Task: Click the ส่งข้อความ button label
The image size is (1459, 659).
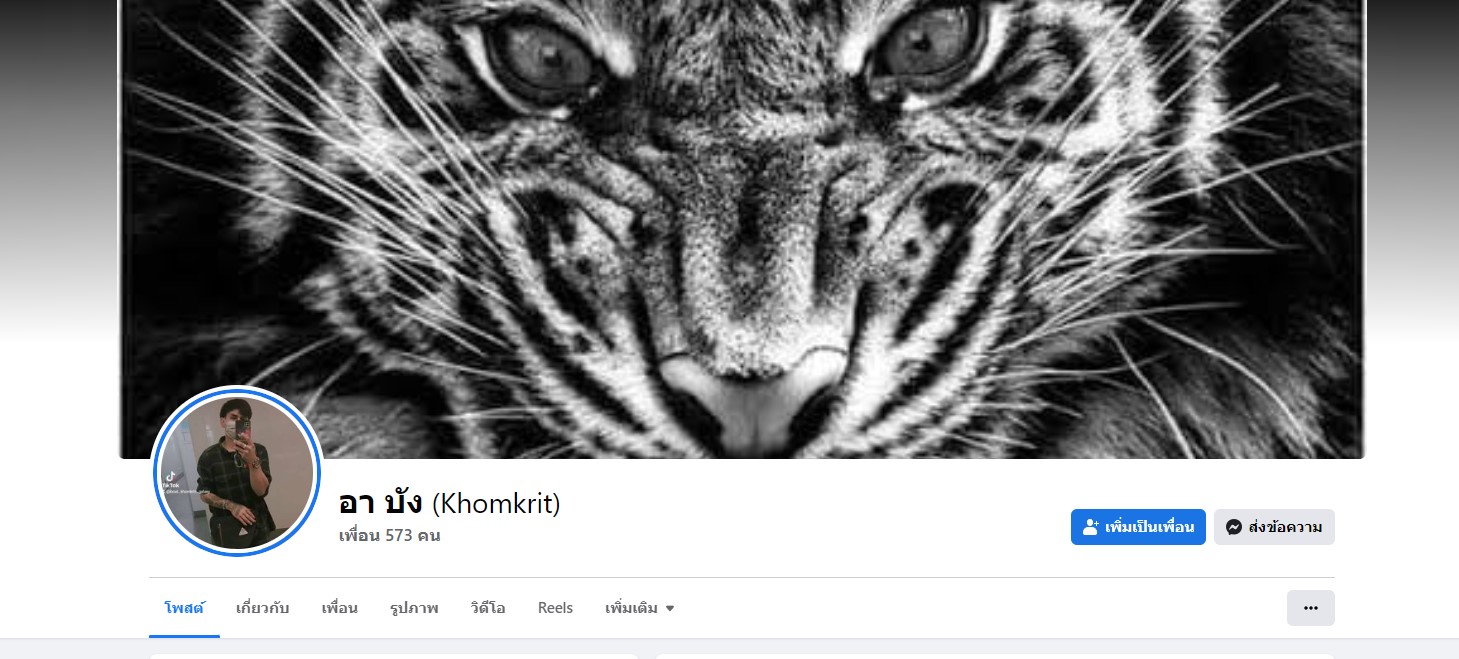Action: pyautogui.click(x=1286, y=527)
